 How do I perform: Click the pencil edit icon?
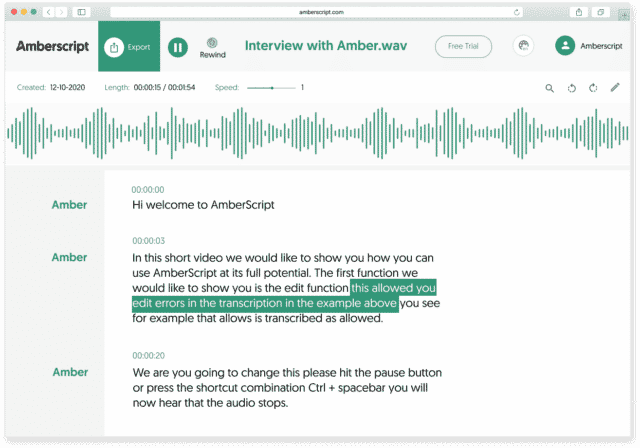pyautogui.click(x=615, y=88)
